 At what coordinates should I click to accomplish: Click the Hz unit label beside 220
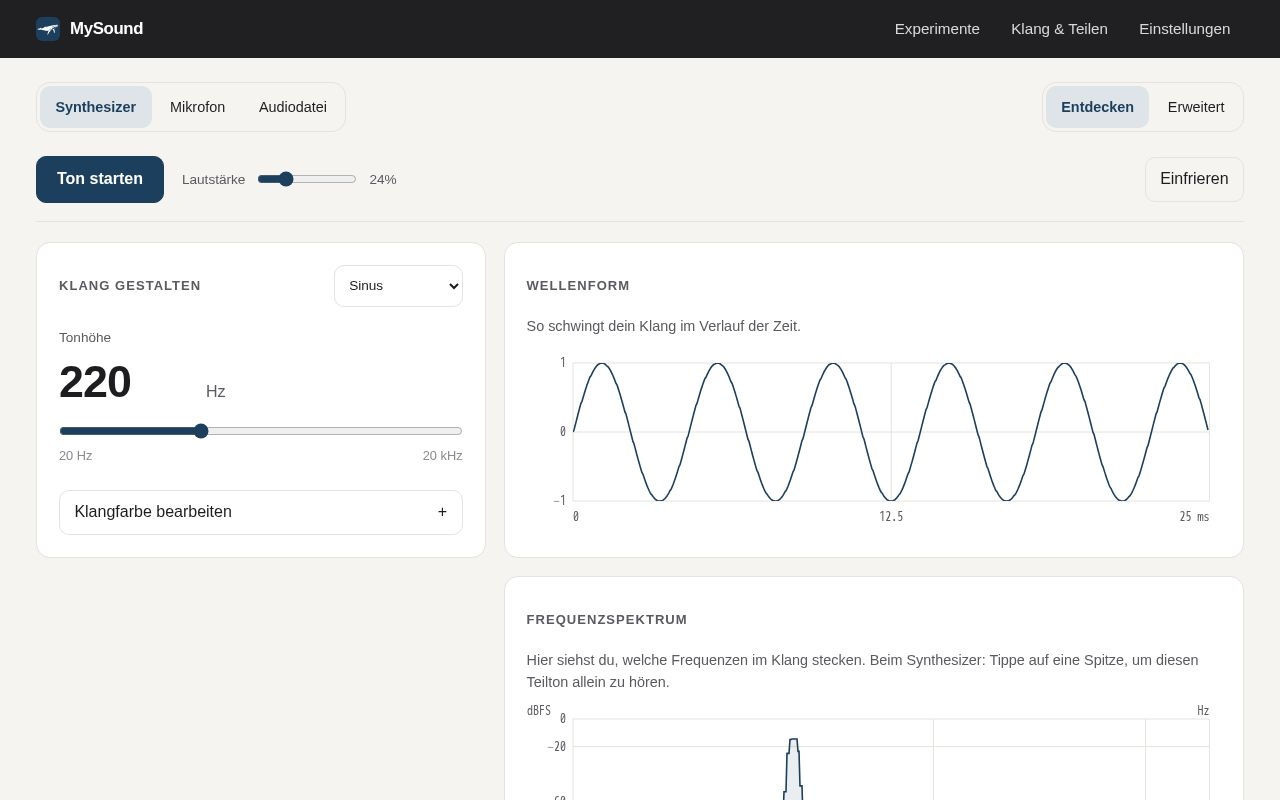click(x=216, y=392)
